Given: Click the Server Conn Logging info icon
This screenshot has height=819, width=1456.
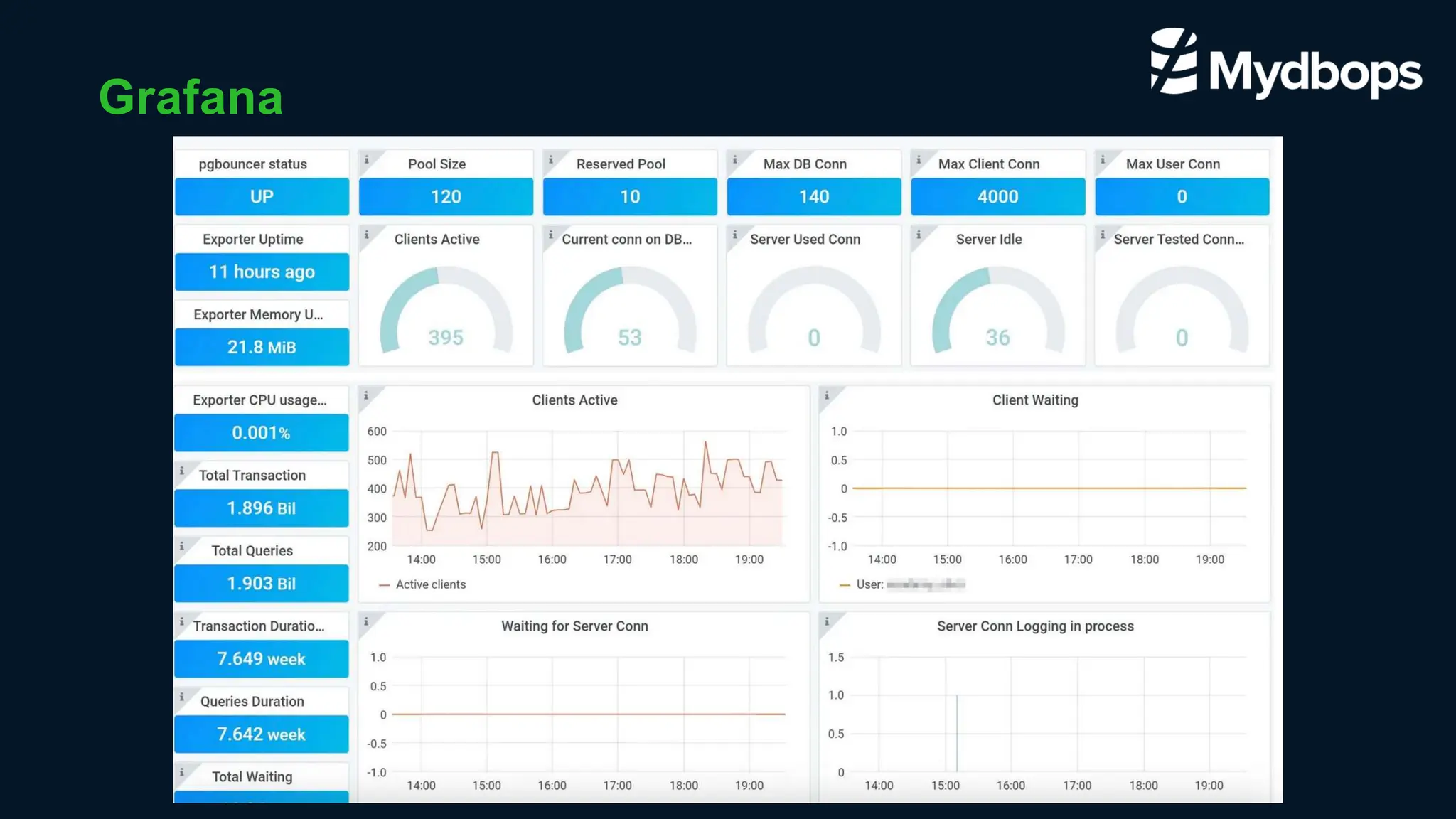Looking at the screenshot, I should click(827, 621).
